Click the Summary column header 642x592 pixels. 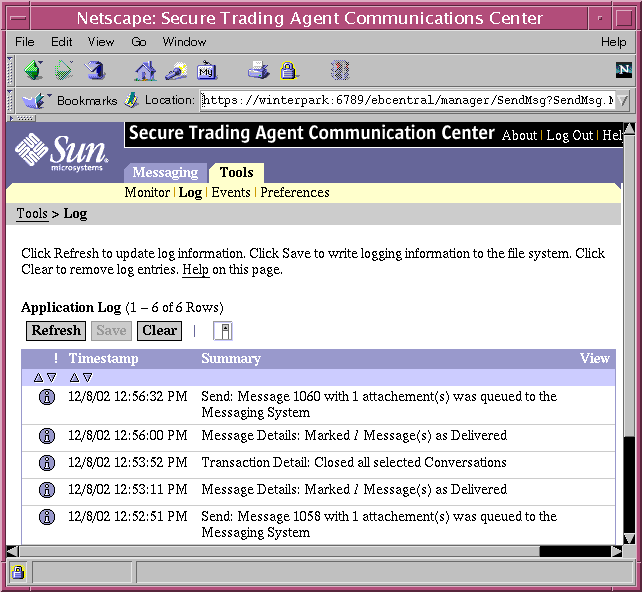coord(231,359)
